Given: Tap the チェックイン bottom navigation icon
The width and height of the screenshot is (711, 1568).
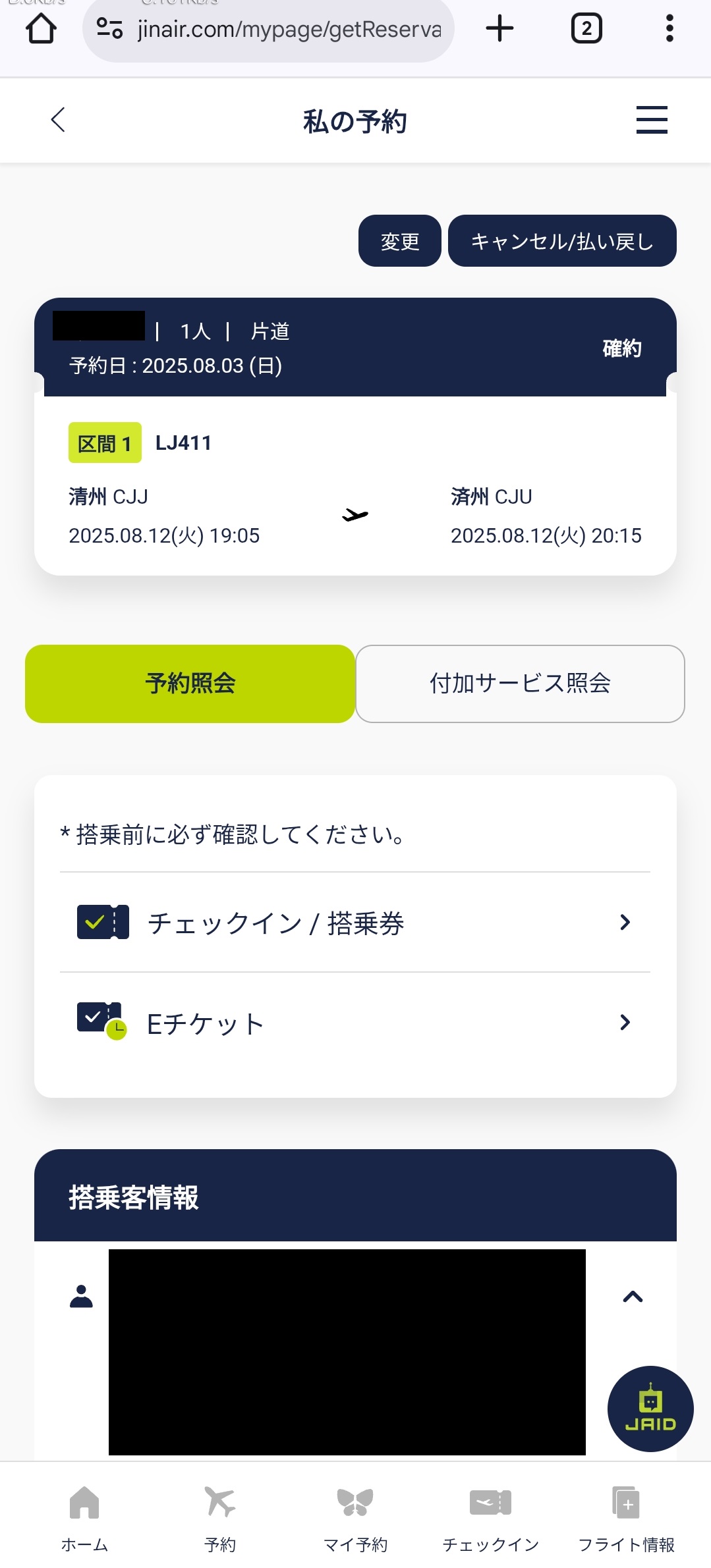Looking at the screenshot, I should pyautogui.click(x=490, y=1502).
